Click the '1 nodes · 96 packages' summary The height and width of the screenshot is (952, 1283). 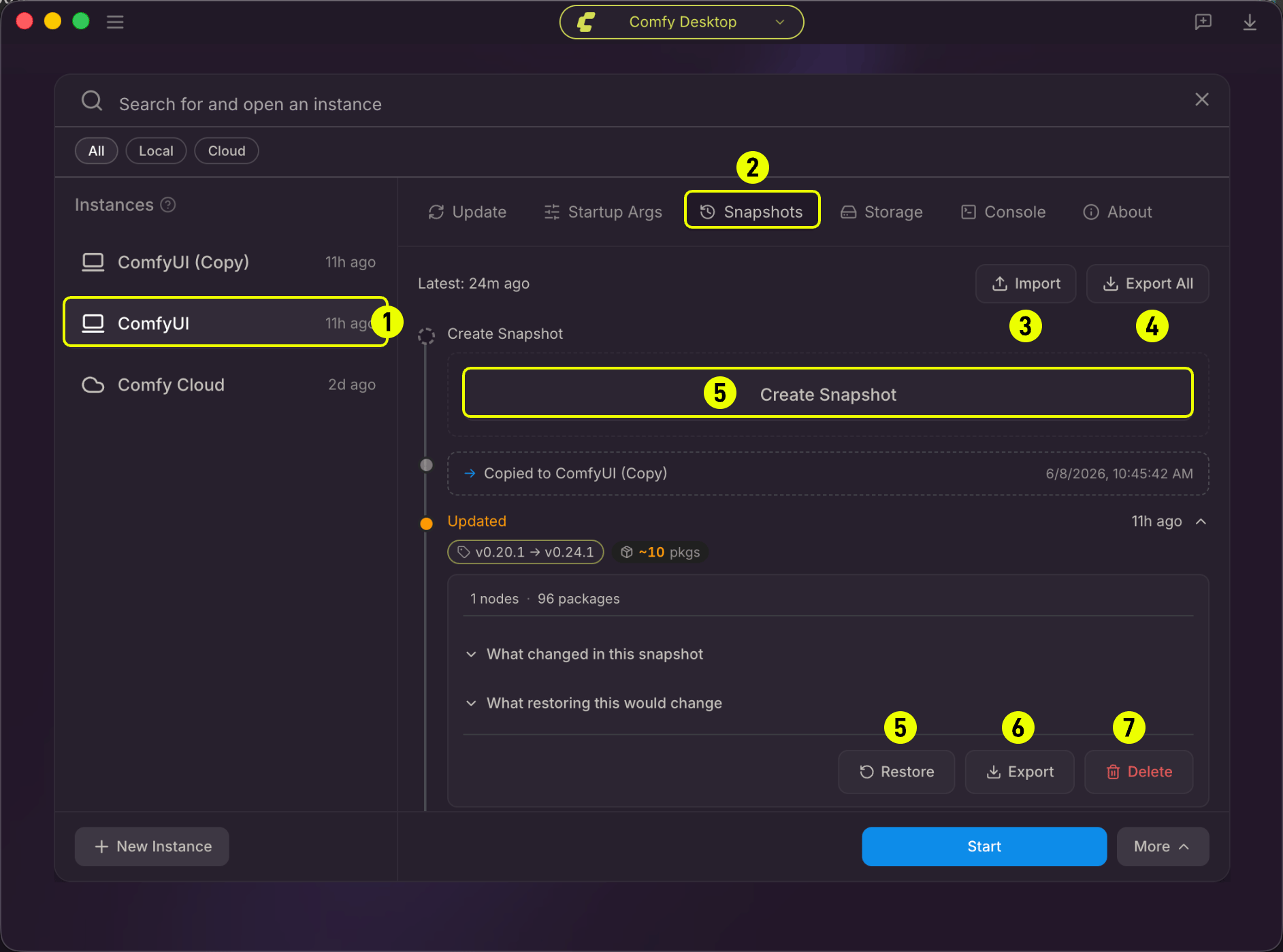click(545, 599)
